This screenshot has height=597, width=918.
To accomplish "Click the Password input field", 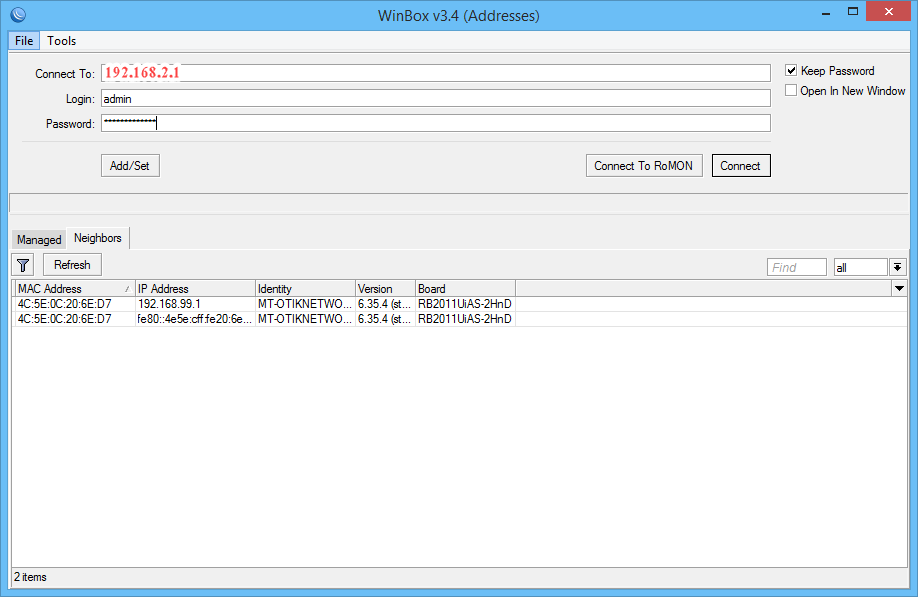I will coord(436,123).
